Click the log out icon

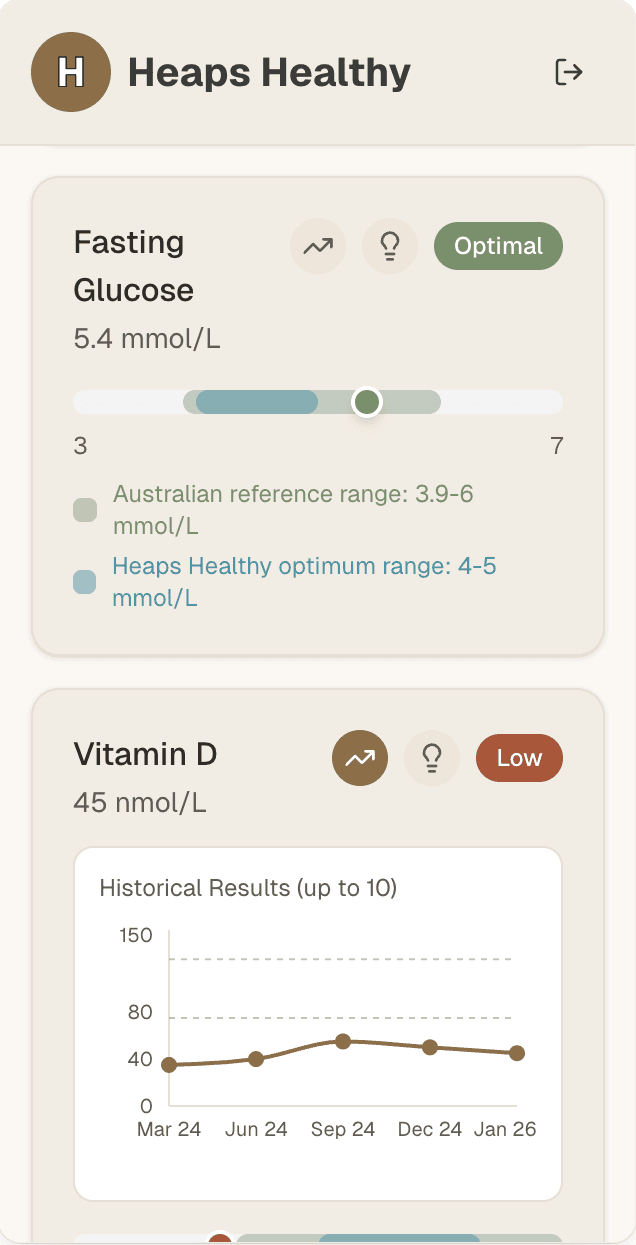click(568, 71)
